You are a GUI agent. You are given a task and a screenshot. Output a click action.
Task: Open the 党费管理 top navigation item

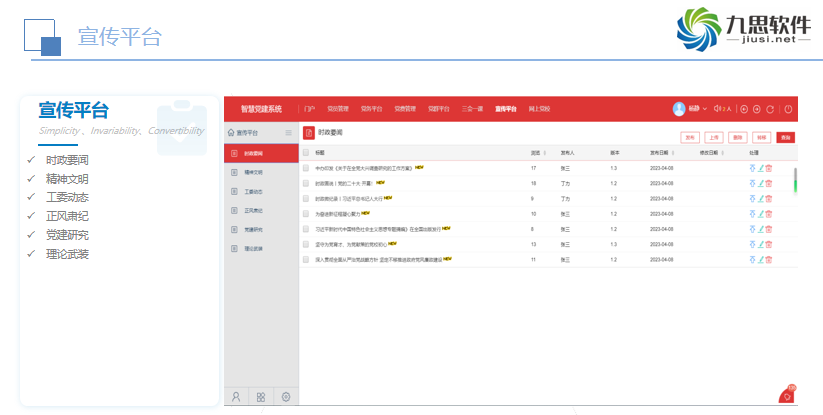pos(405,109)
